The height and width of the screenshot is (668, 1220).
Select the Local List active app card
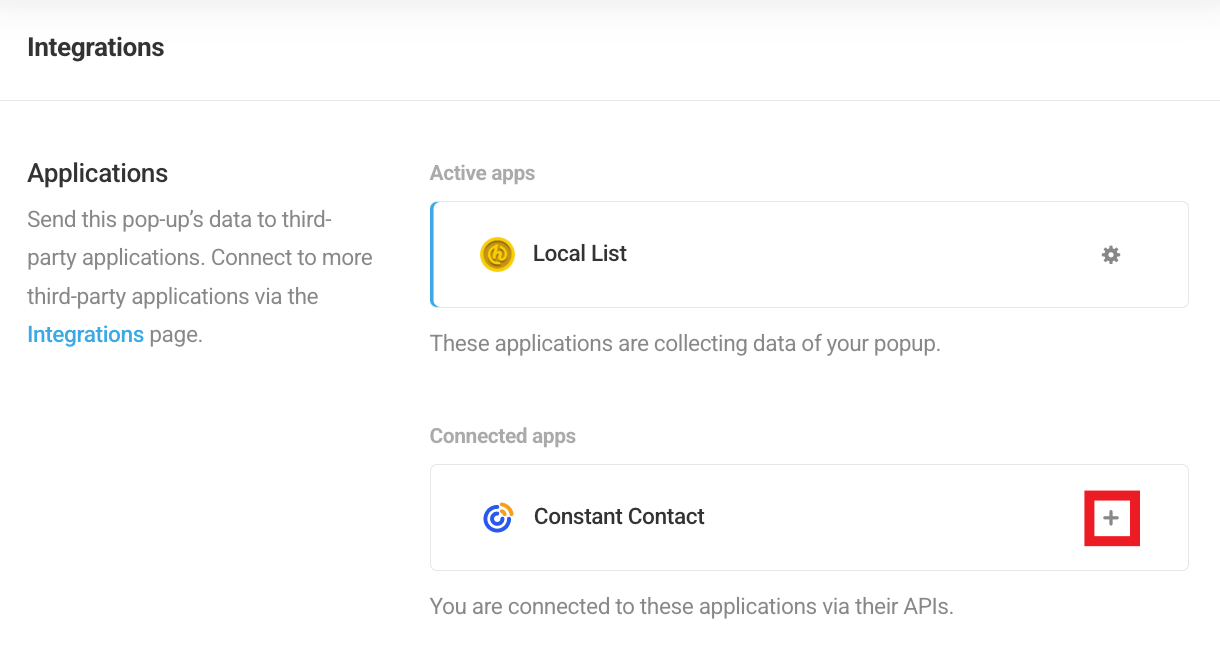point(810,254)
